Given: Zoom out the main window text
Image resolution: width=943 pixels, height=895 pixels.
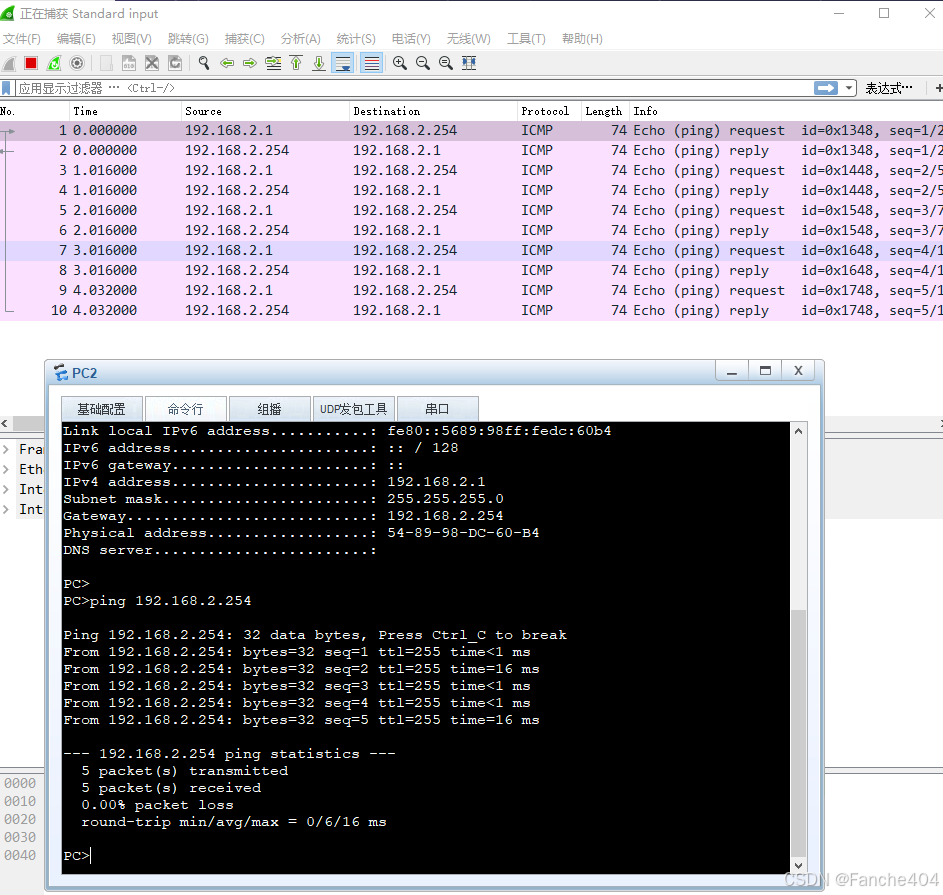Looking at the screenshot, I should [x=423, y=63].
